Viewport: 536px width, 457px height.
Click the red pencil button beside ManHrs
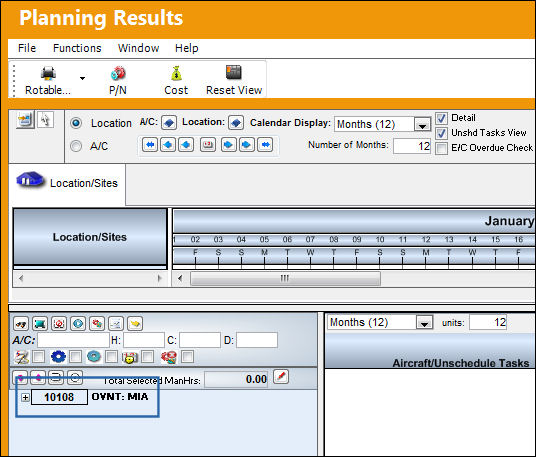tap(281, 377)
